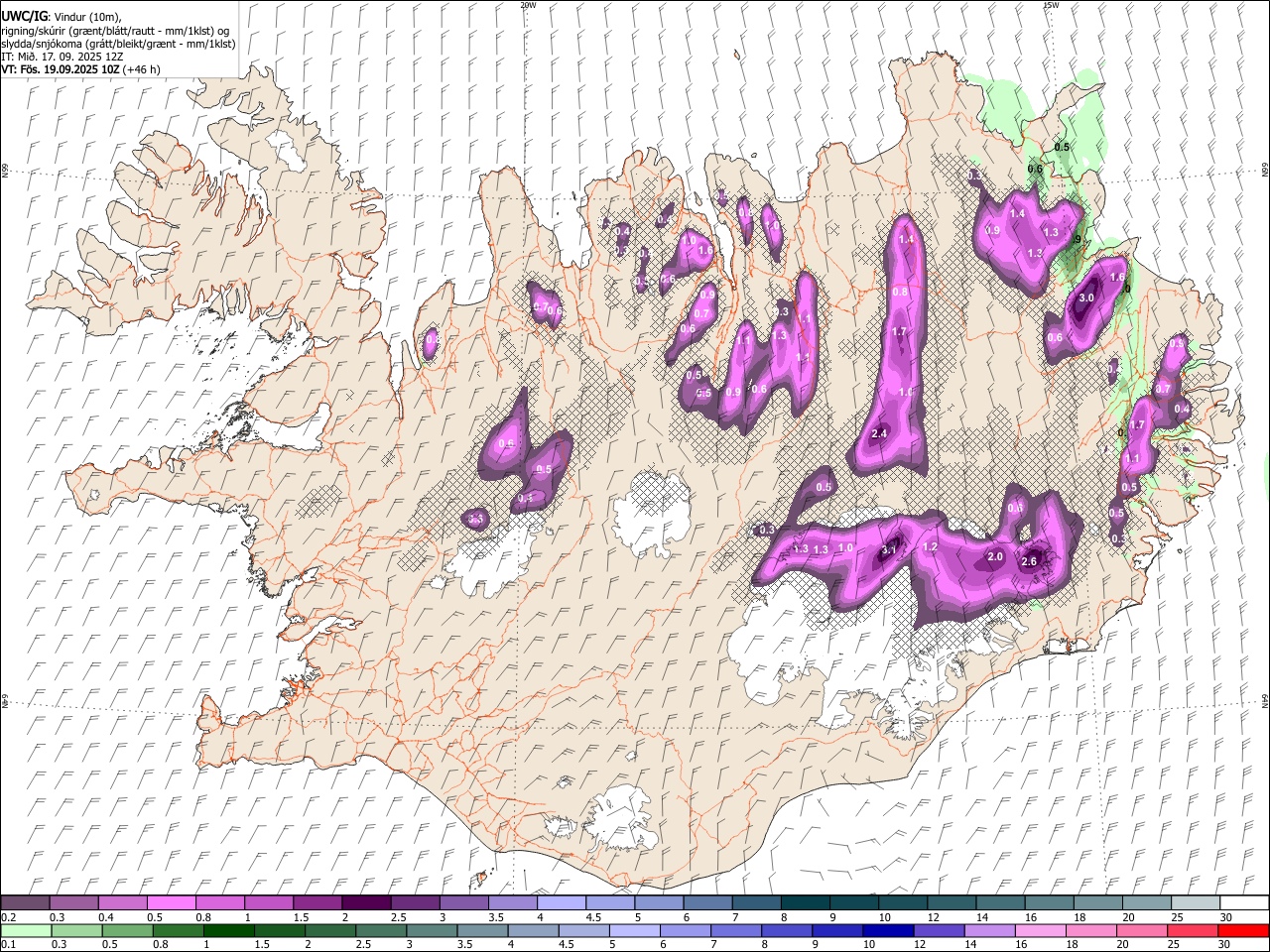Pick the darkest green 1 swatch in lower scale

[228, 930]
